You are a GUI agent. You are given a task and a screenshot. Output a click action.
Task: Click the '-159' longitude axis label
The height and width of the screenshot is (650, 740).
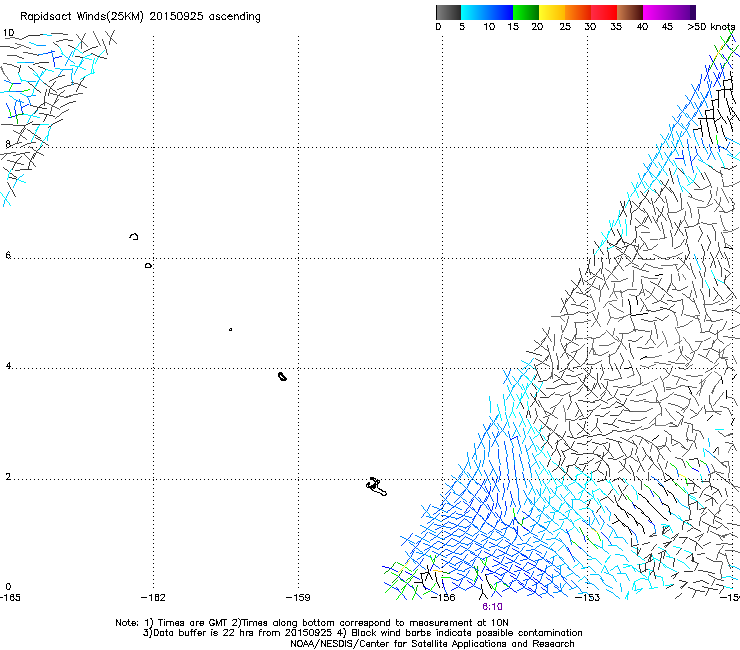pyautogui.click(x=298, y=598)
